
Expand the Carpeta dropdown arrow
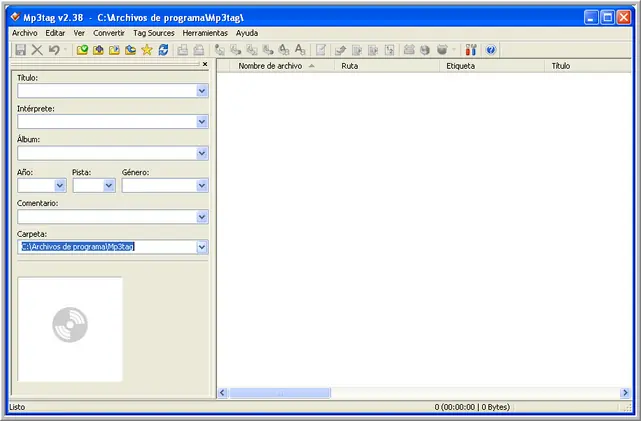click(202, 247)
